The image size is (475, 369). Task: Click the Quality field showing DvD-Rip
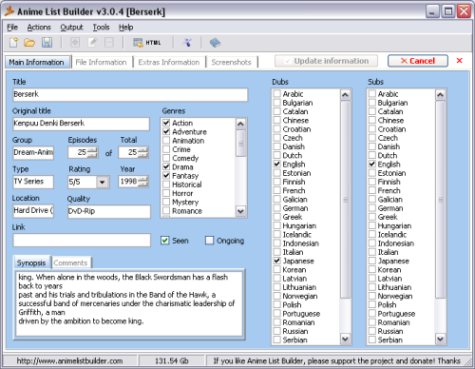coord(109,211)
